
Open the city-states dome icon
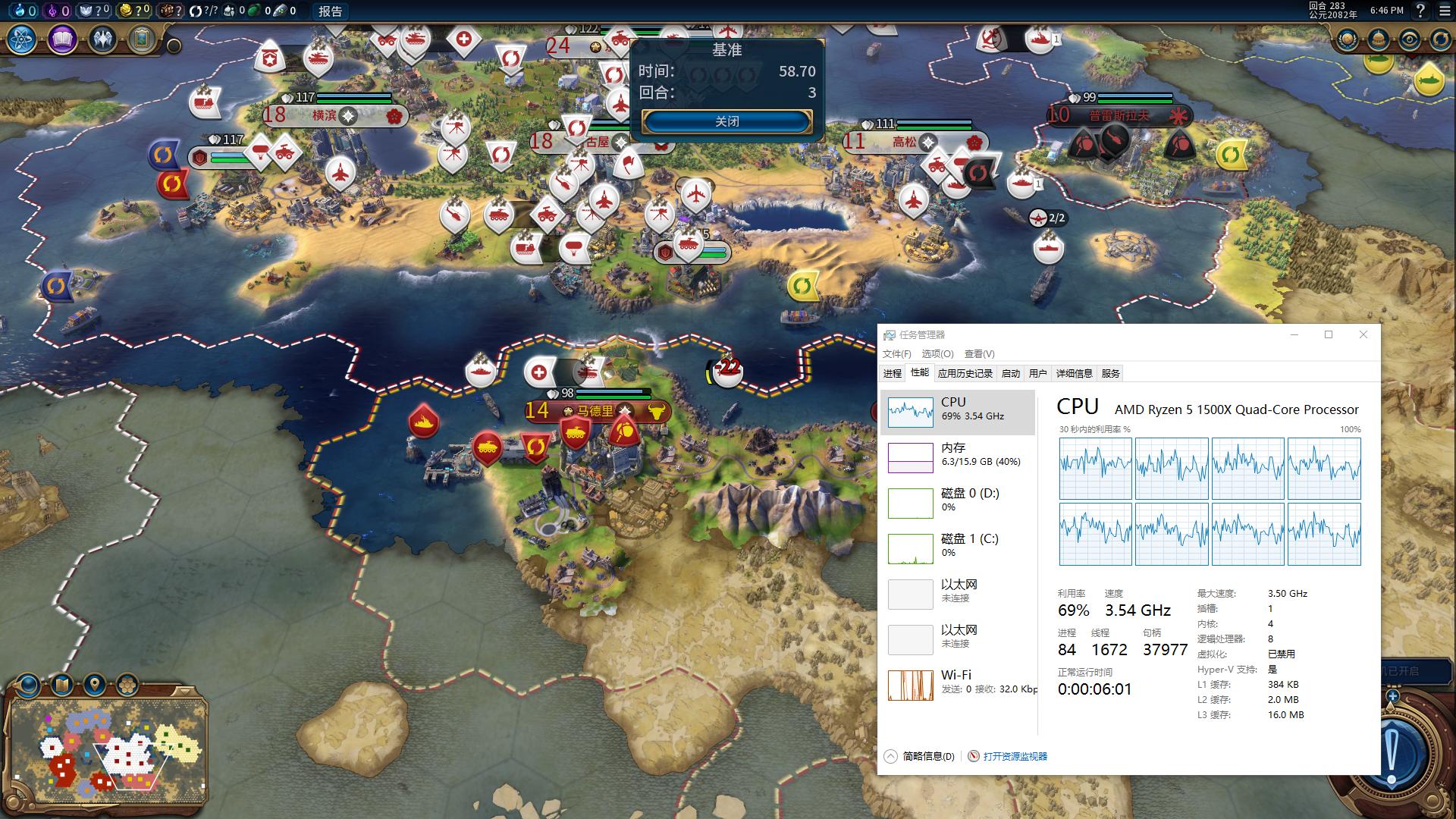tap(1379, 39)
